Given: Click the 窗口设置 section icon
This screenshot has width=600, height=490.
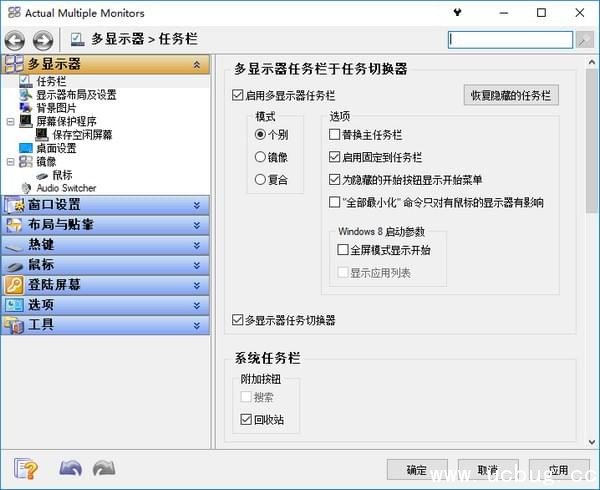Looking at the screenshot, I should [x=14, y=205].
